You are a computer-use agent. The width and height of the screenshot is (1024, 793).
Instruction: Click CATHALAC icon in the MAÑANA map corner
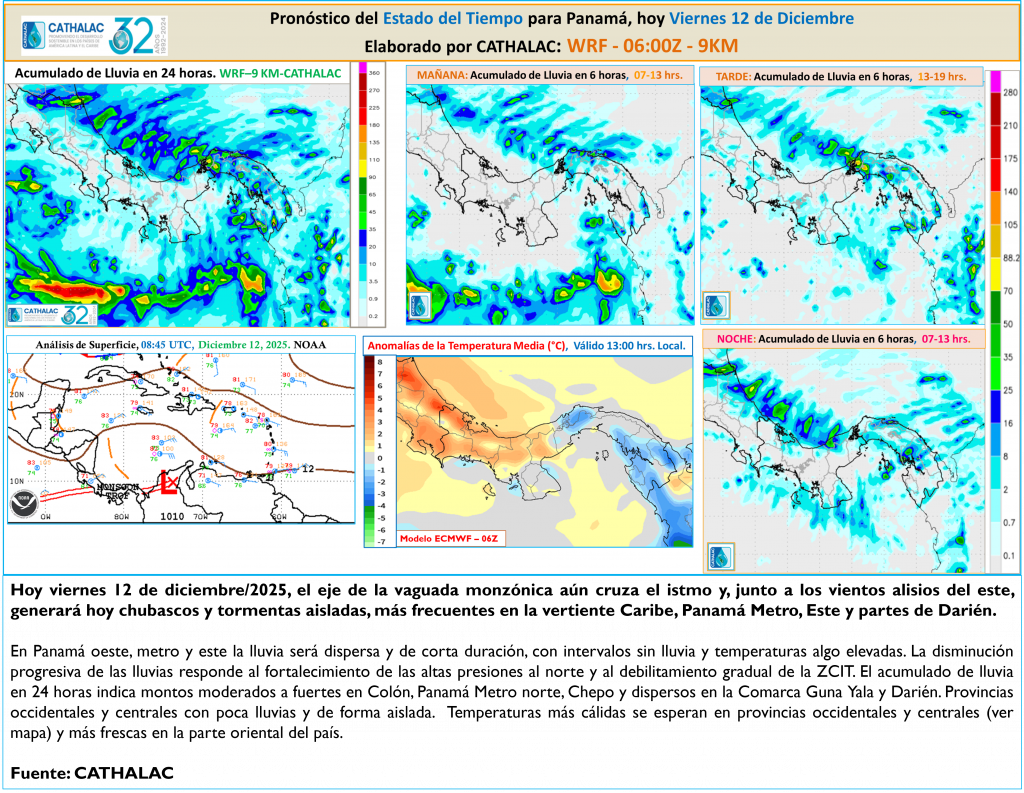tap(420, 306)
